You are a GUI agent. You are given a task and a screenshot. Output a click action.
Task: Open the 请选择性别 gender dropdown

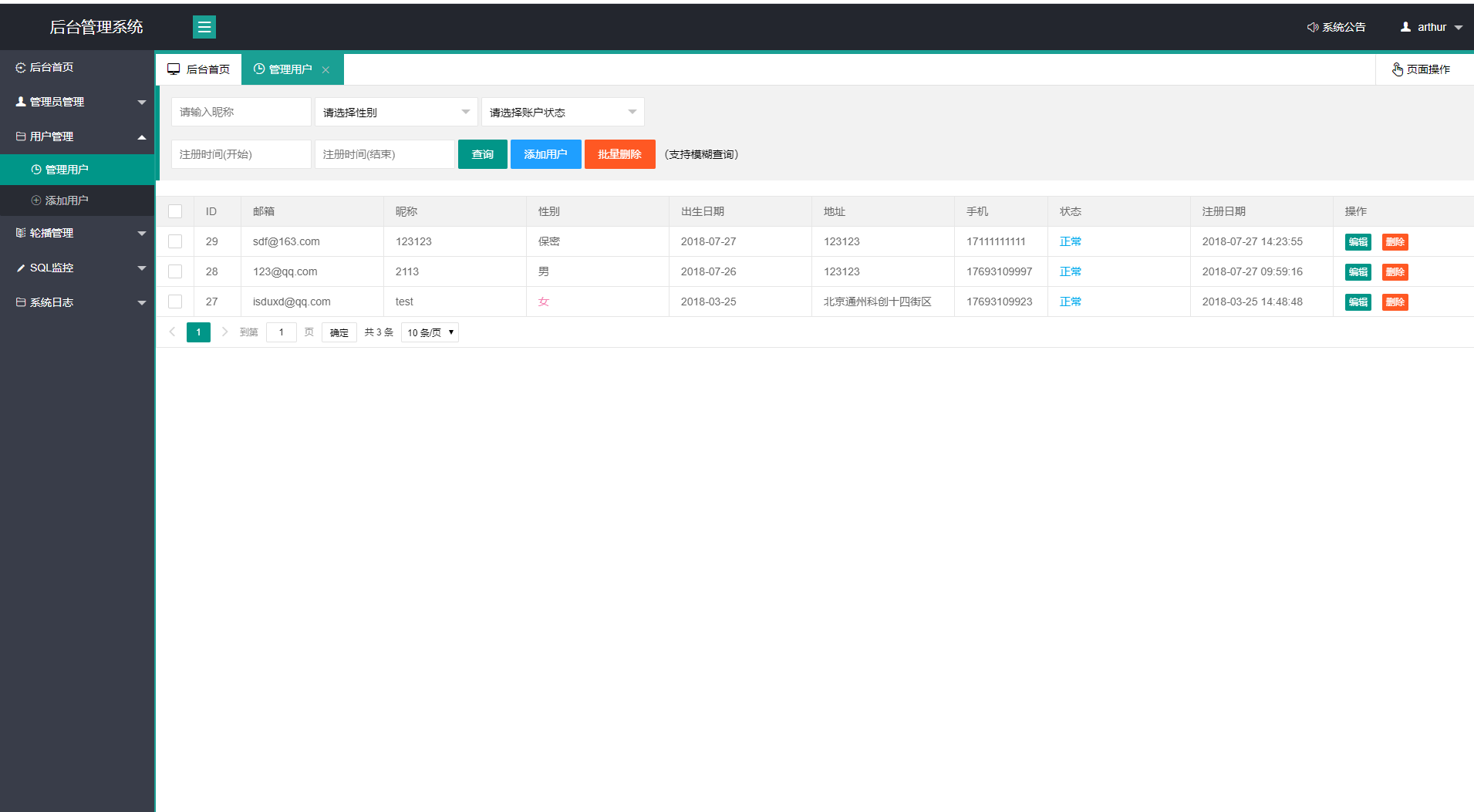click(396, 111)
